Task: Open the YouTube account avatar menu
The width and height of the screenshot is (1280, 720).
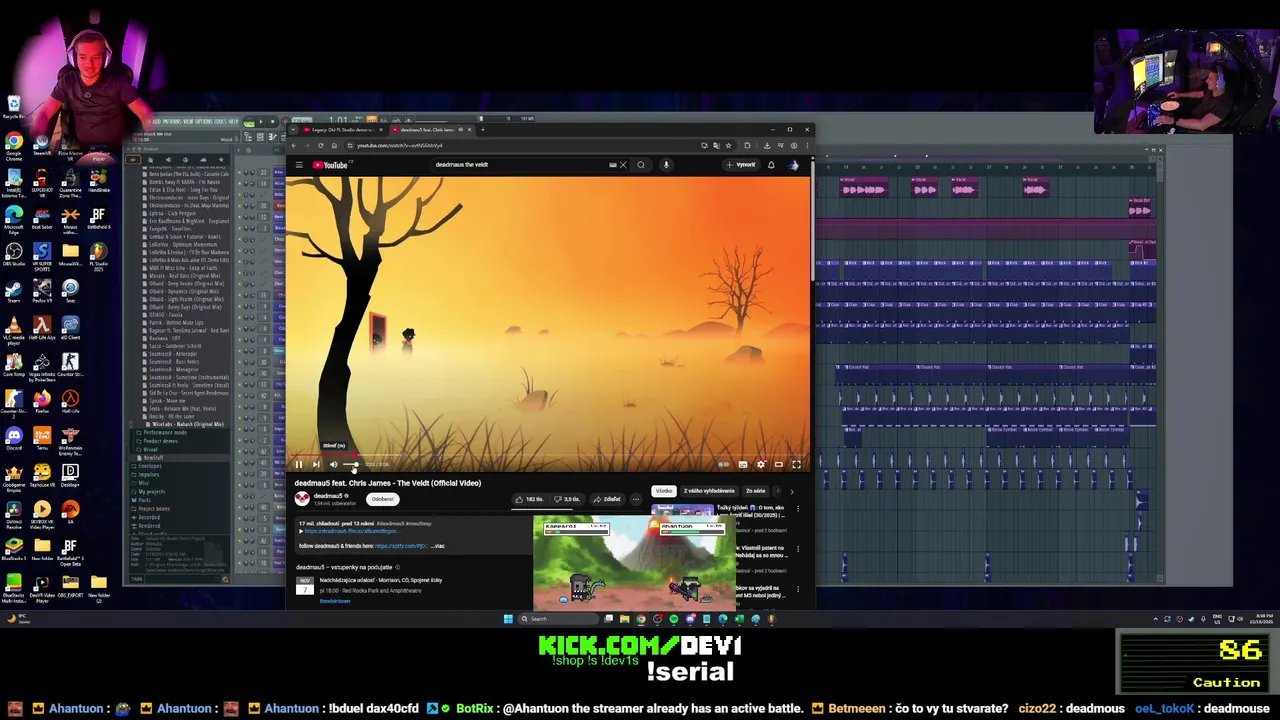Action: tap(794, 165)
